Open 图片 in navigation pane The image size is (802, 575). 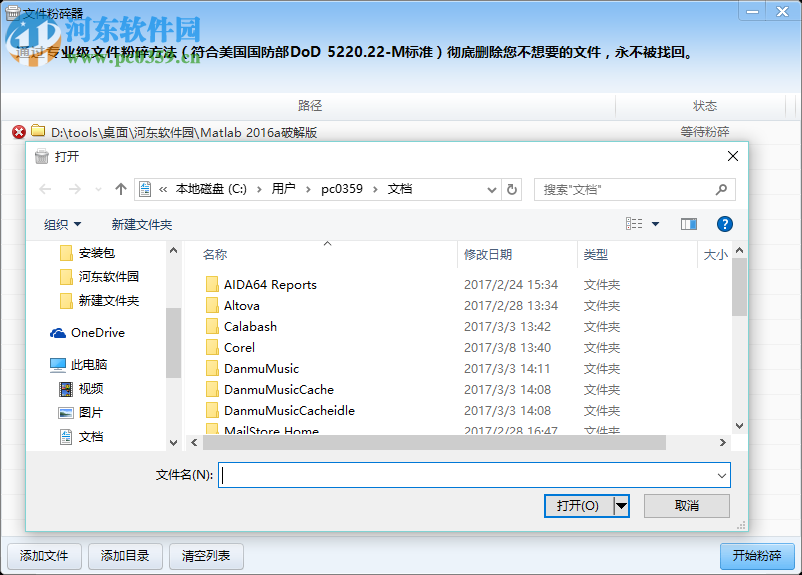91,412
